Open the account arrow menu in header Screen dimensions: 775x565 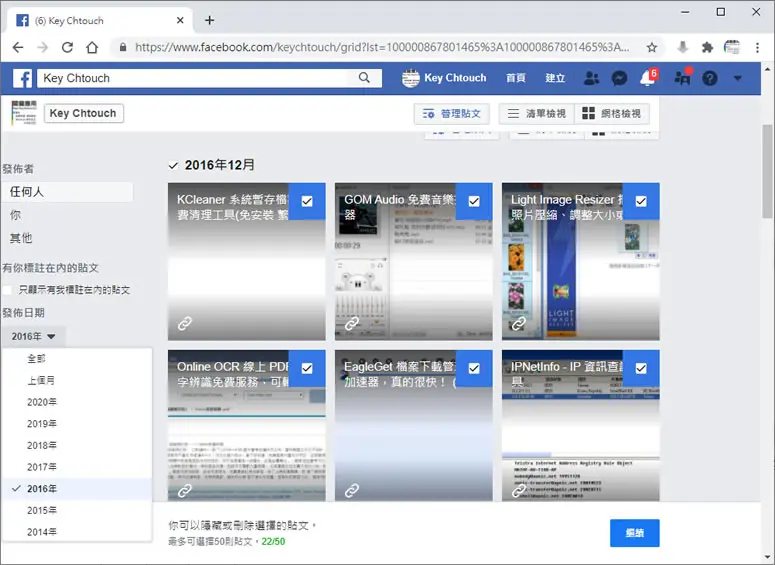737,78
